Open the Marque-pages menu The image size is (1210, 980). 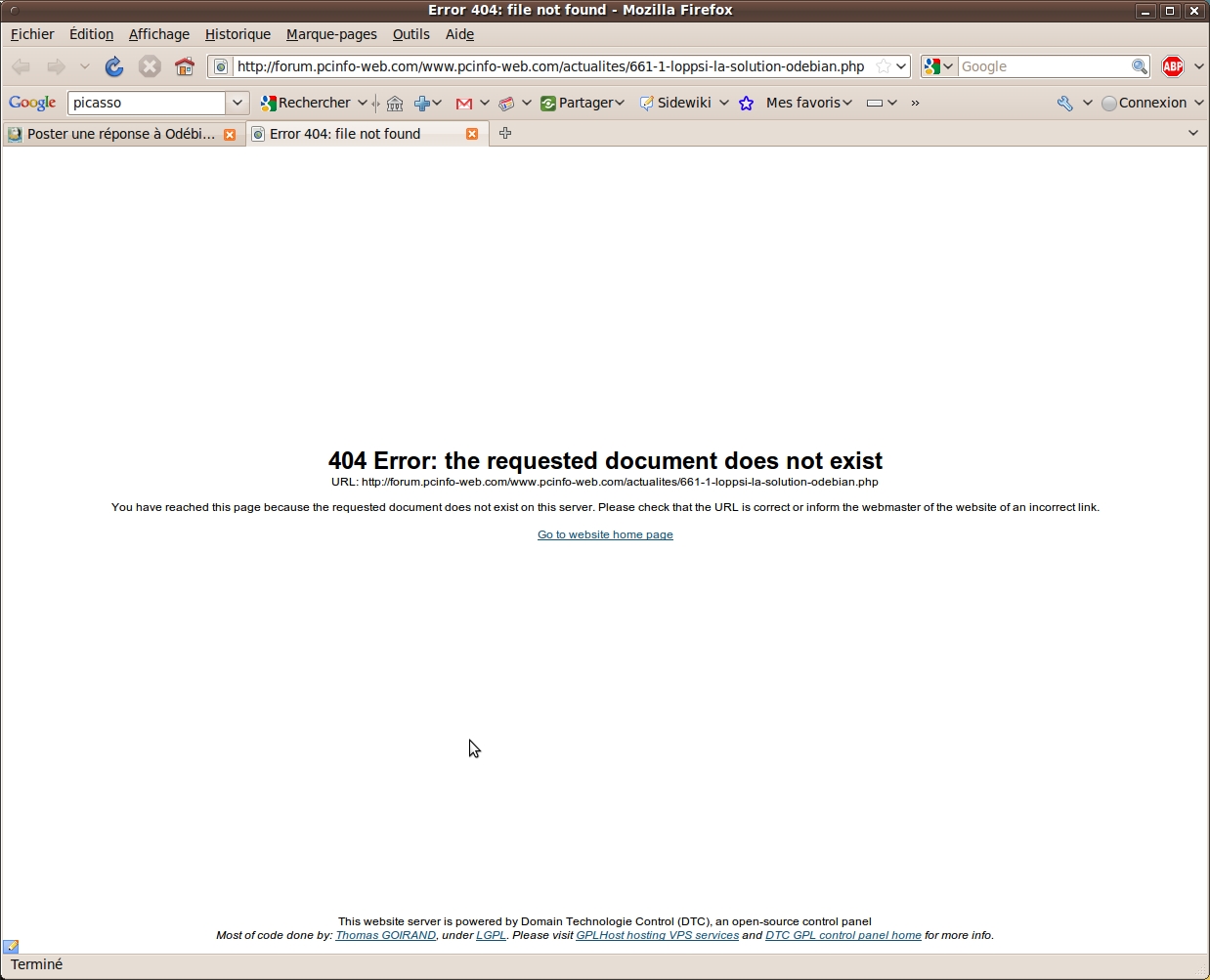pyautogui.click(x=331, y=34)
